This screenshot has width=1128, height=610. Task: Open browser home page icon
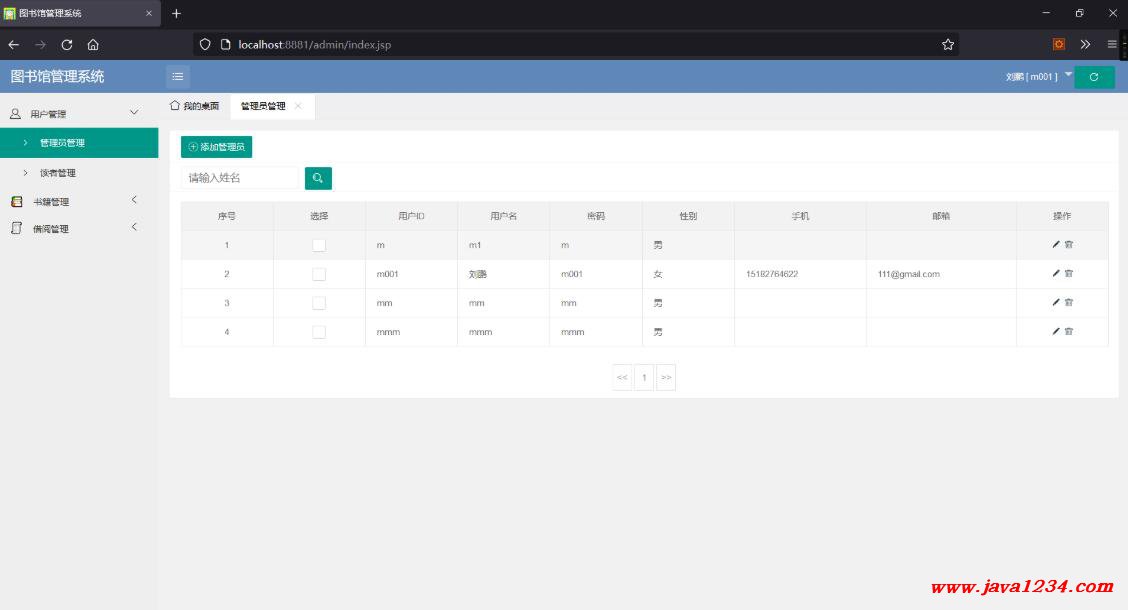coord(93,45)
